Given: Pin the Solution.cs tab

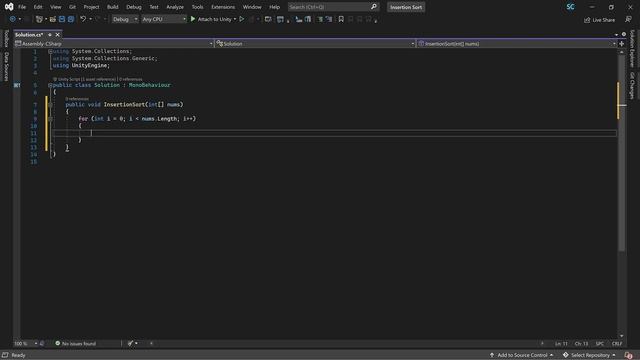Looking at the screenshot, I should [x=50, y=35].
